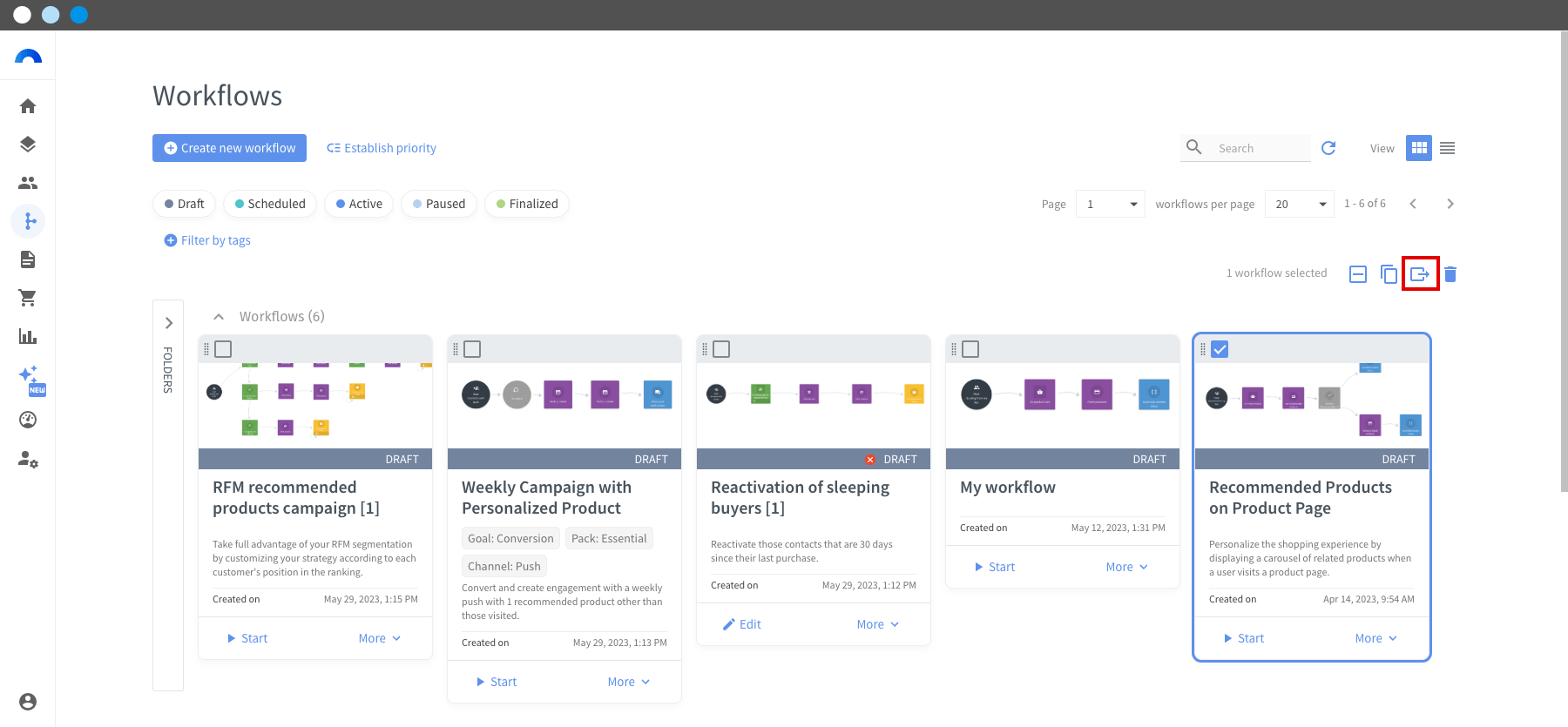The height and width of the screenshot is (727, 1568).
Task: Select the Weekly Campaign card checkbox
Action: (473, 349)
